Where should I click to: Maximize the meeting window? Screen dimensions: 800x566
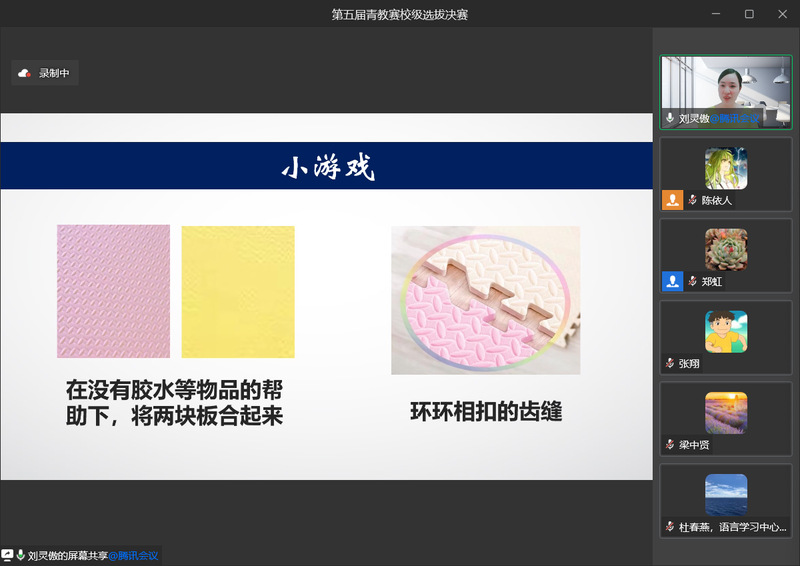coord(749,14)
